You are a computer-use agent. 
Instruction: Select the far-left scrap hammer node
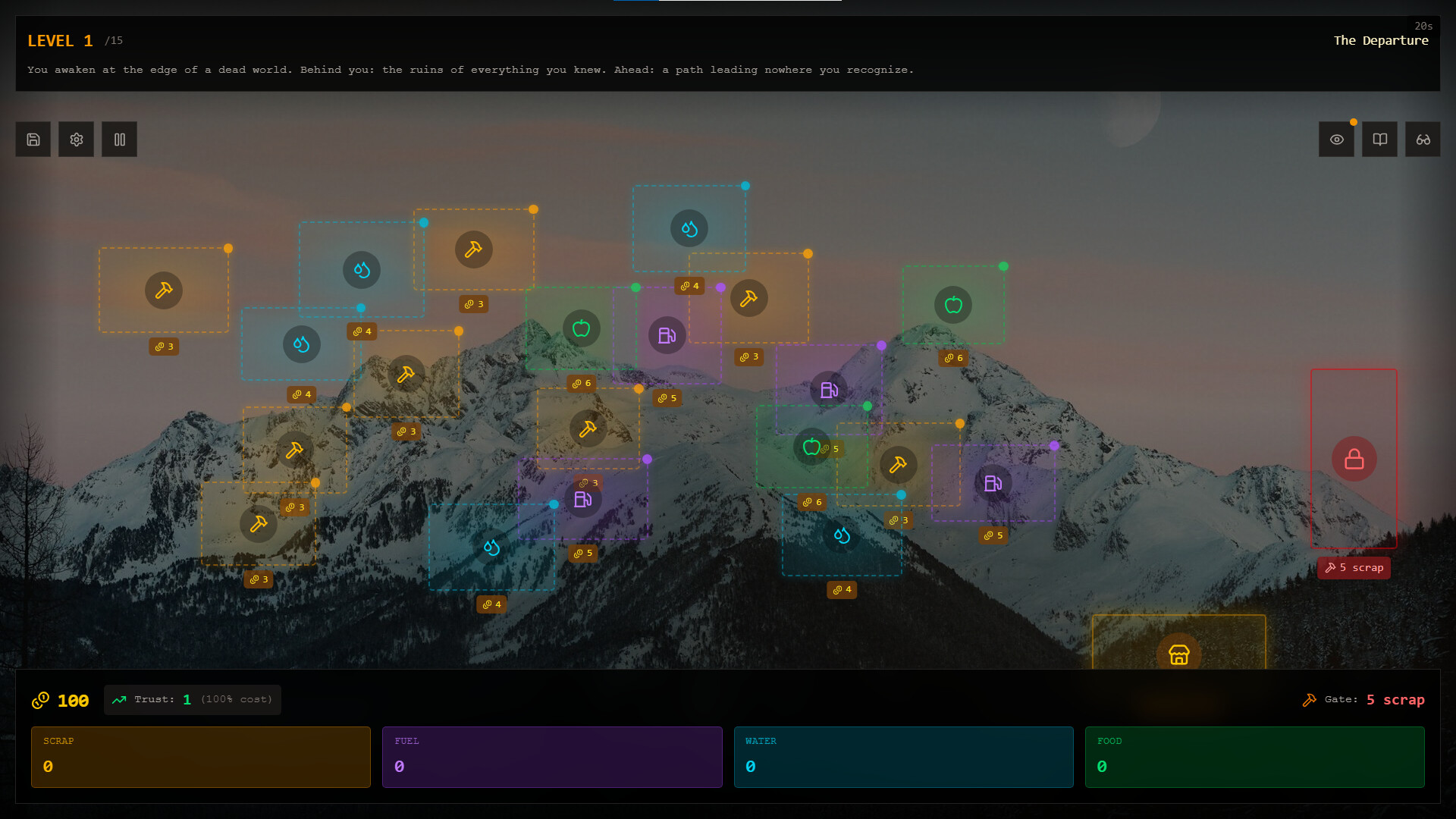164,290
